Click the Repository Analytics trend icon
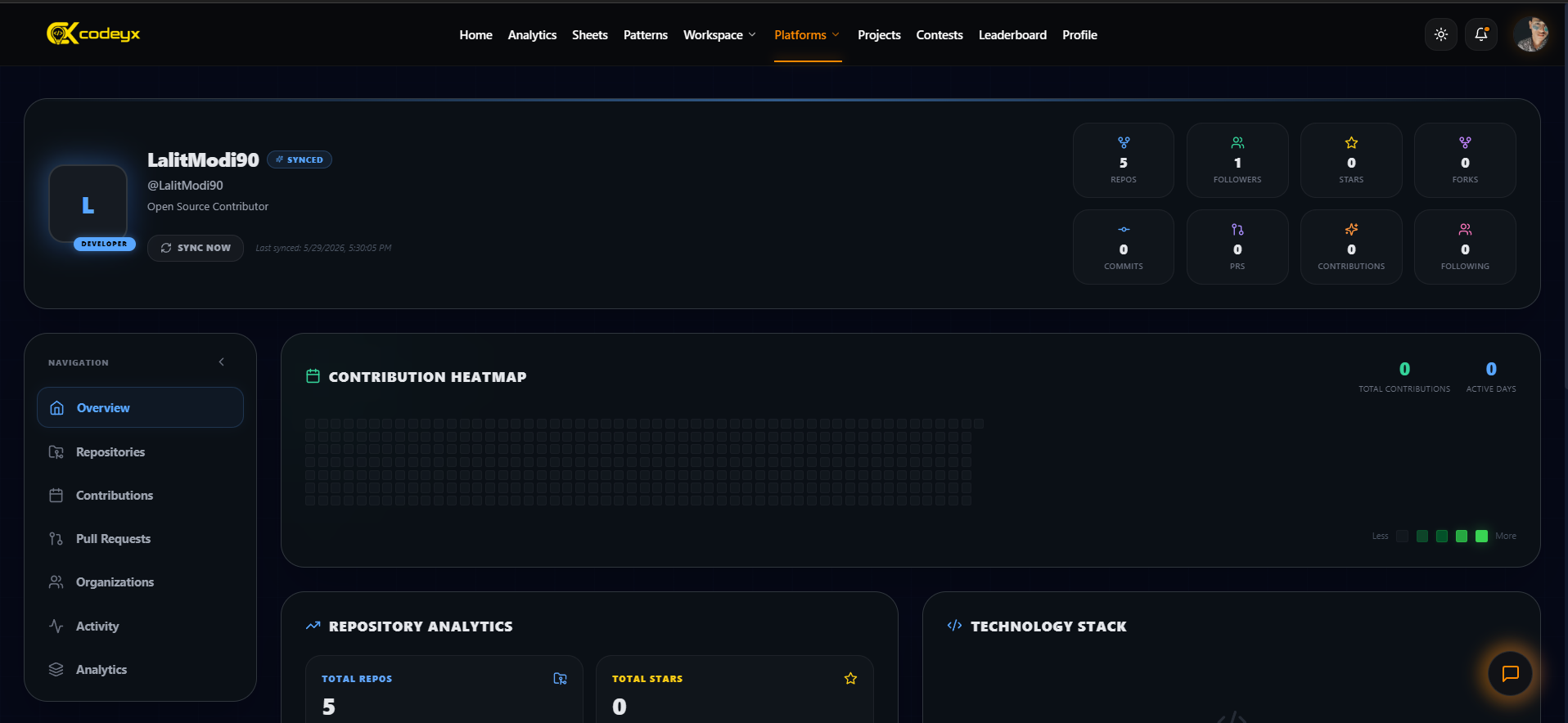This screenshot has height=723, width=1568. [x=313, y=626]
